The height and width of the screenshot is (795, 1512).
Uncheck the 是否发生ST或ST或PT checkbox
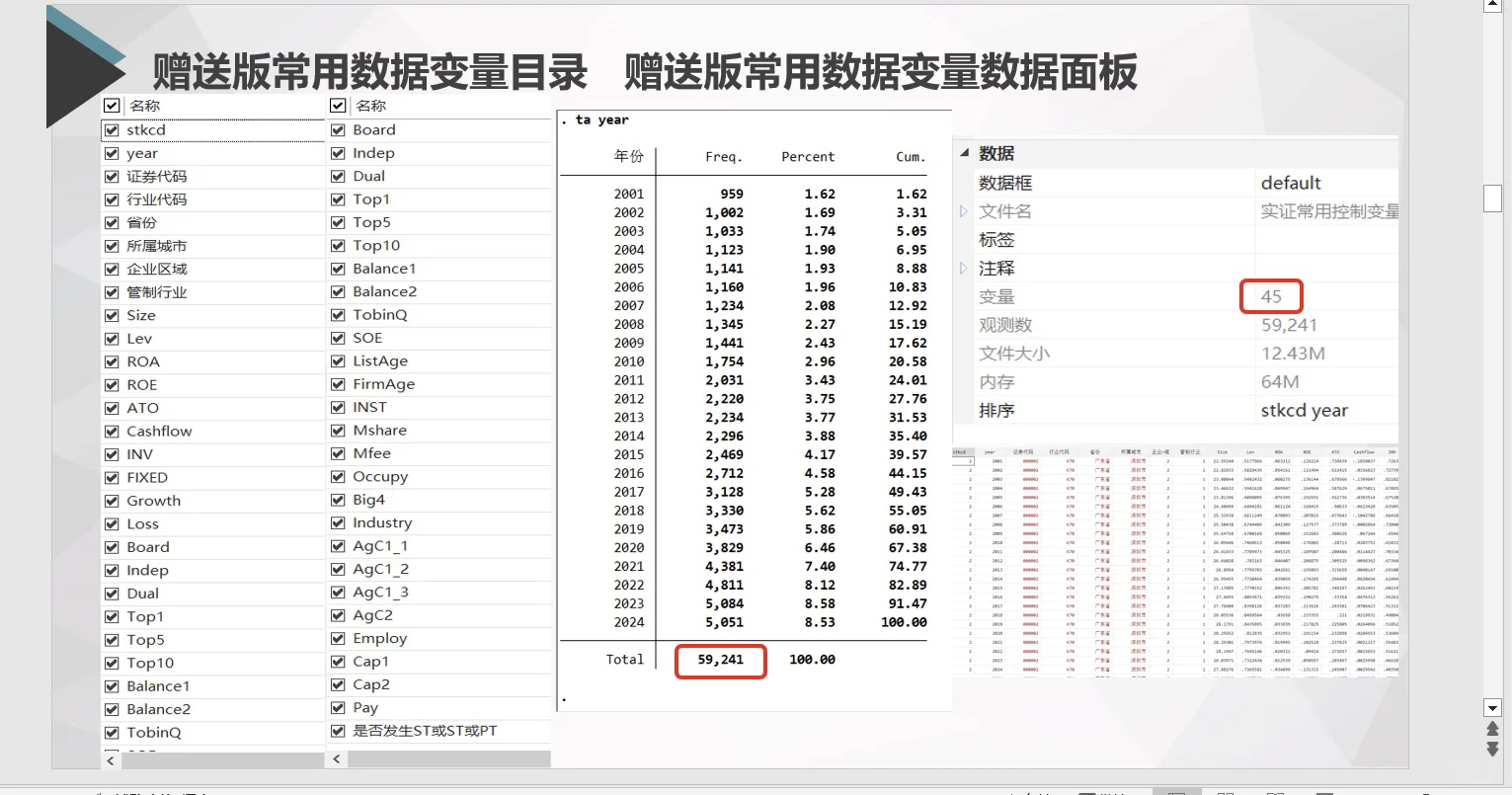[x=338, y=732]
